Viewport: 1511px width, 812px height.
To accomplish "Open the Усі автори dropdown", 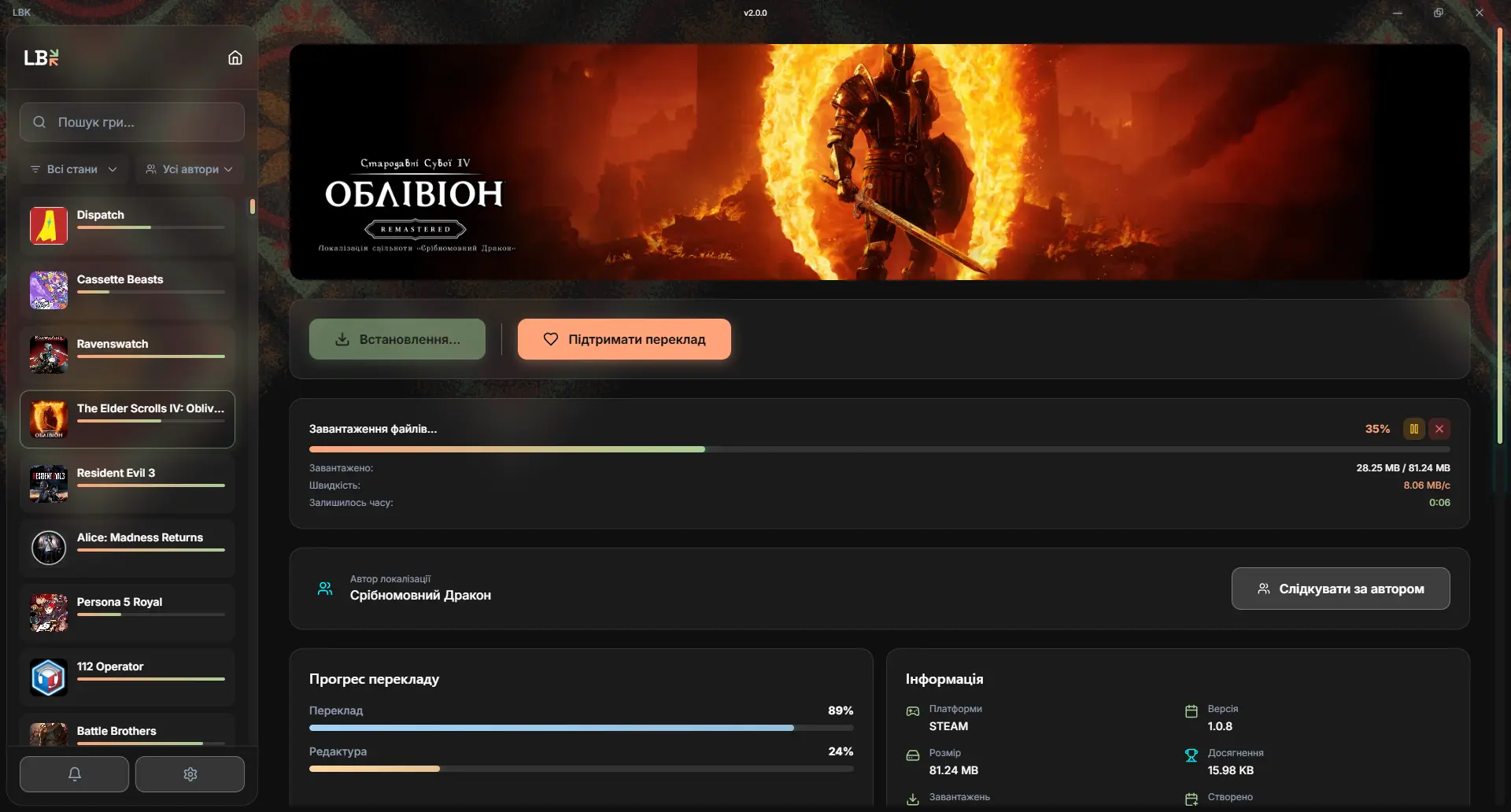I will point(188,168).
